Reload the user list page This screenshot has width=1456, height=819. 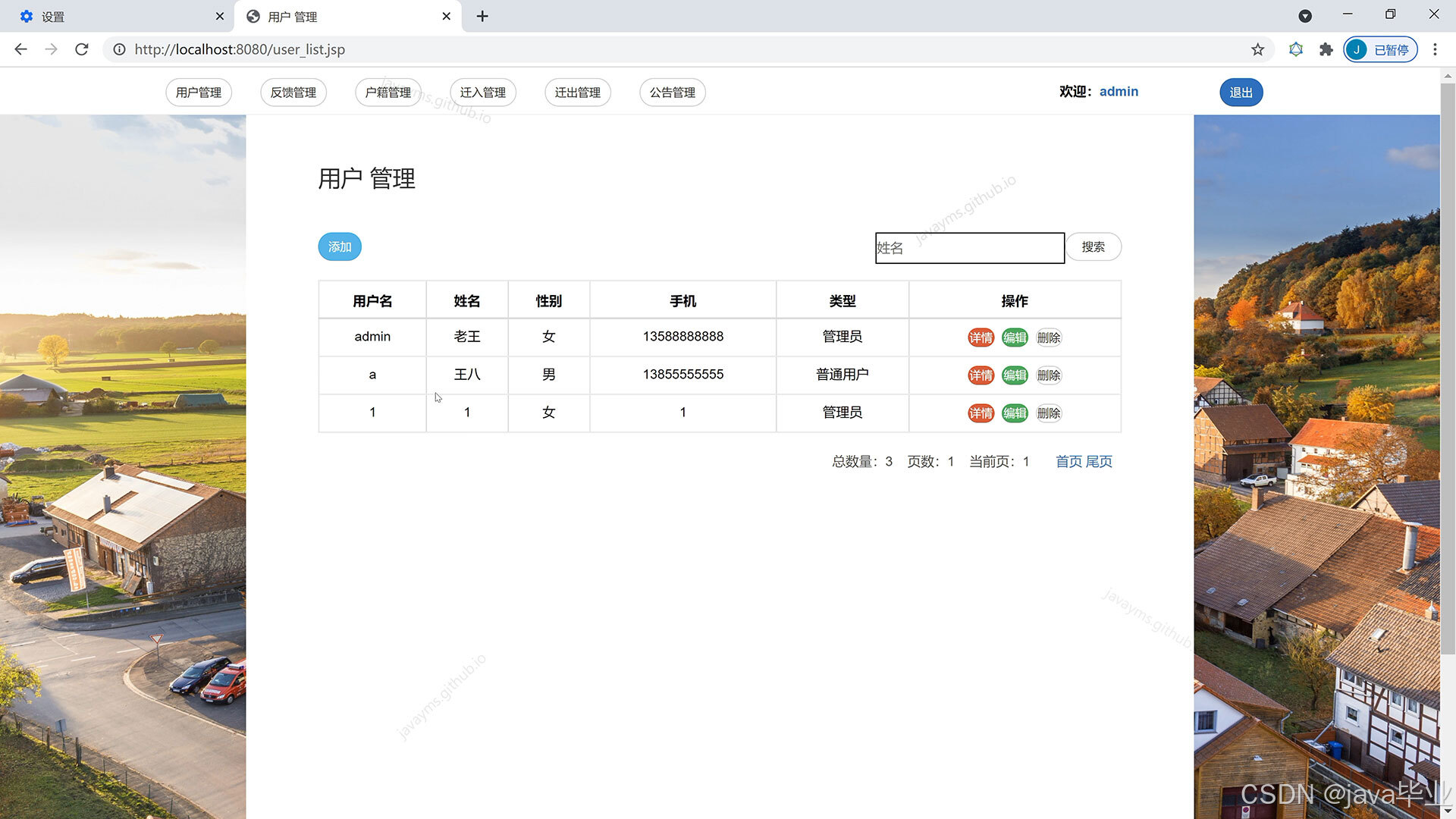pyautogui.click(x=82, y=49)
